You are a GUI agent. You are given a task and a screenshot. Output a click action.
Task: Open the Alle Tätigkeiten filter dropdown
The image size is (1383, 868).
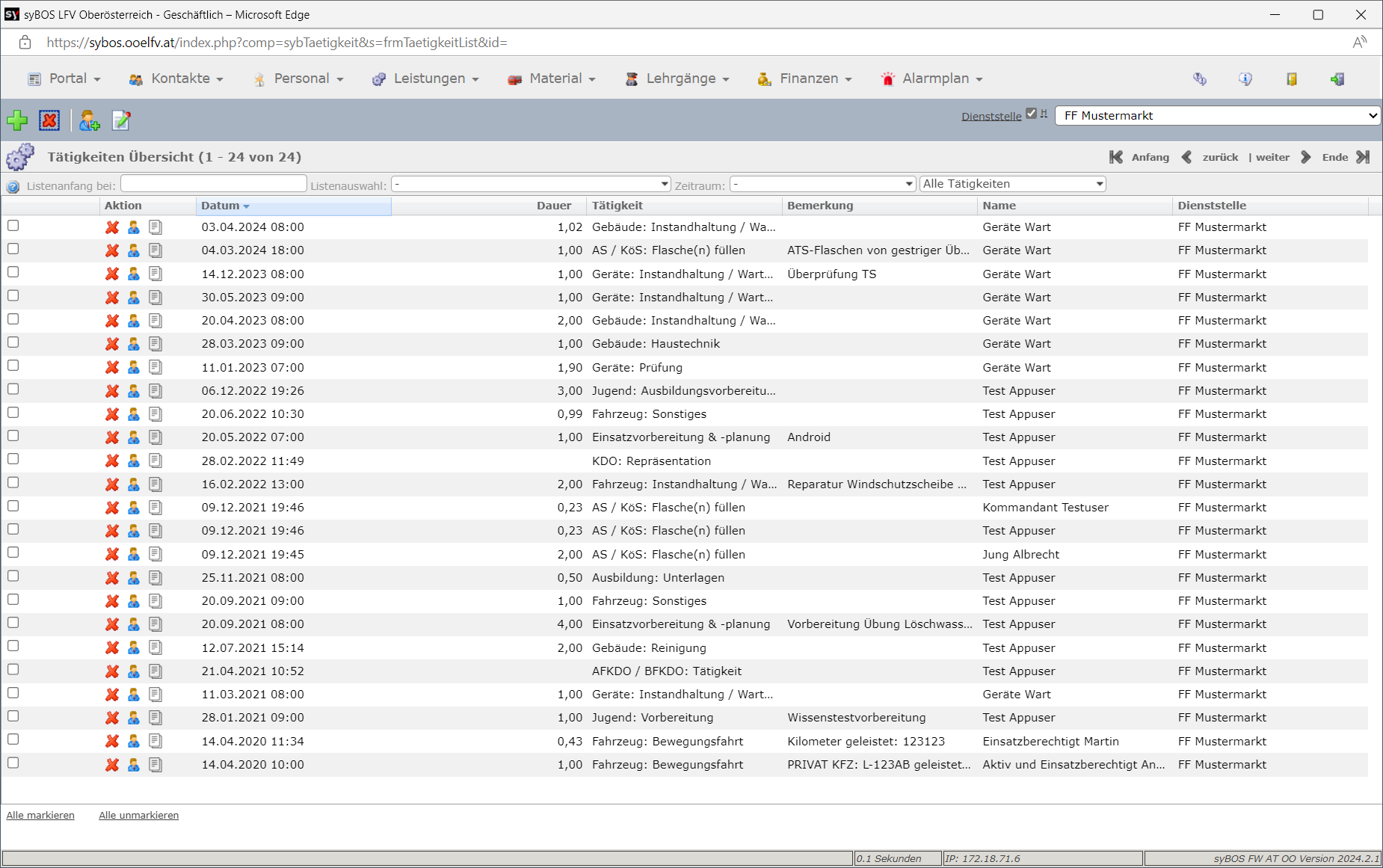(1012, 184)
